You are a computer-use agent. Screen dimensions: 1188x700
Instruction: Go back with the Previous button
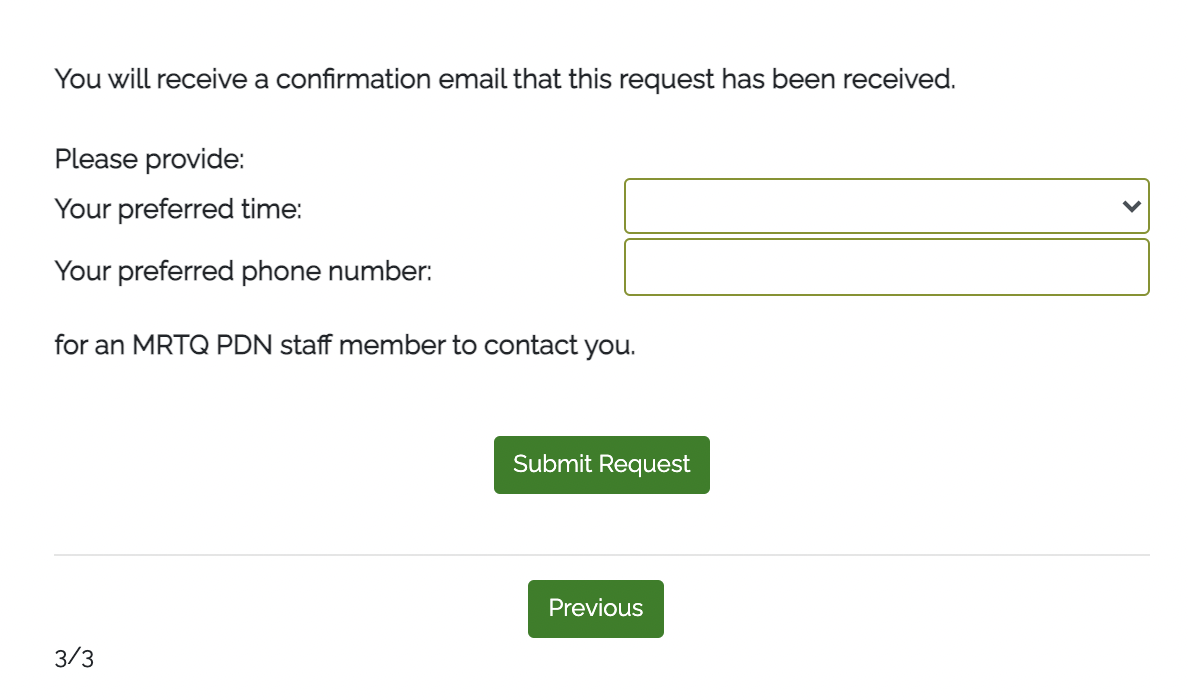(x=595, y=608)
